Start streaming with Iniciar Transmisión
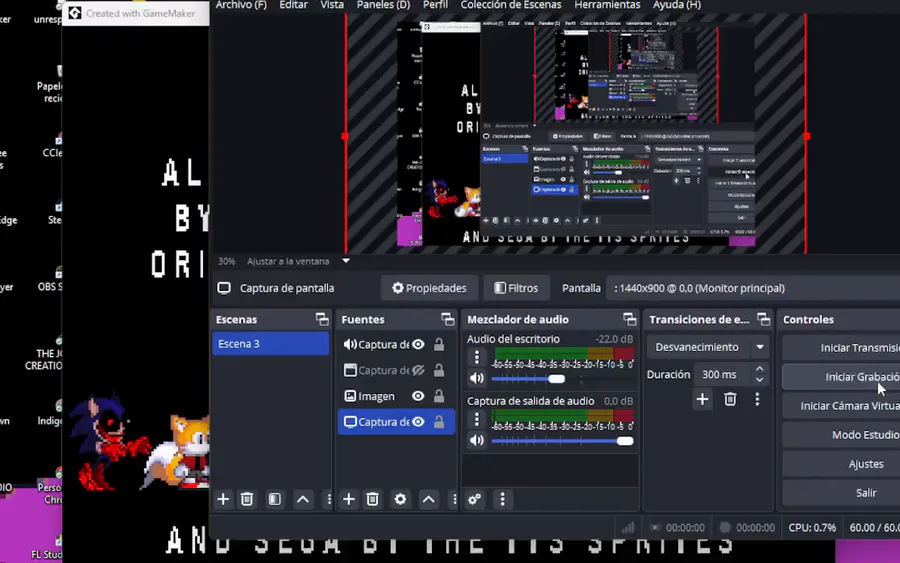 (x=841, y=348)
